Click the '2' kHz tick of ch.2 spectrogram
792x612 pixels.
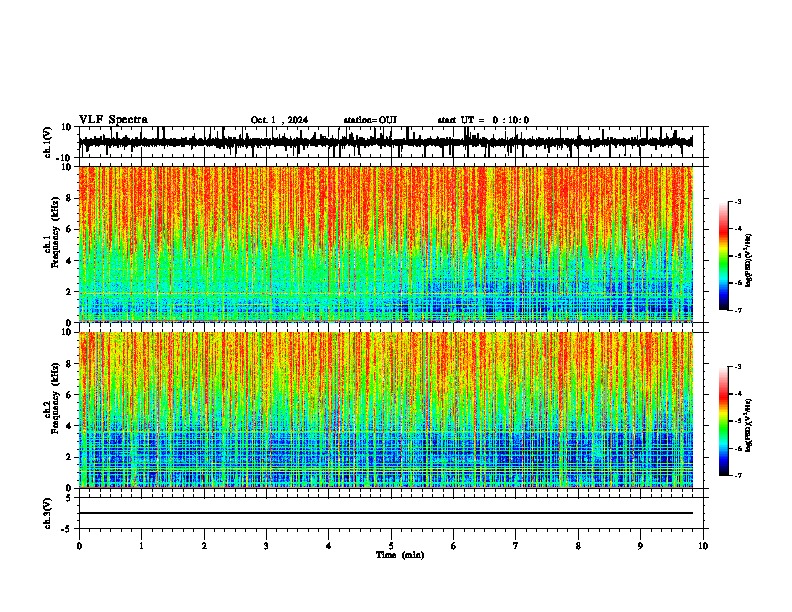click(x=69, y=457)
